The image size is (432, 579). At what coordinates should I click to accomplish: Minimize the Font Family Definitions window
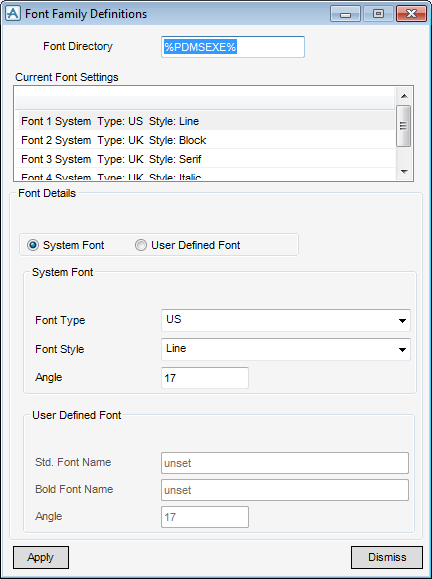click(346, 14)
